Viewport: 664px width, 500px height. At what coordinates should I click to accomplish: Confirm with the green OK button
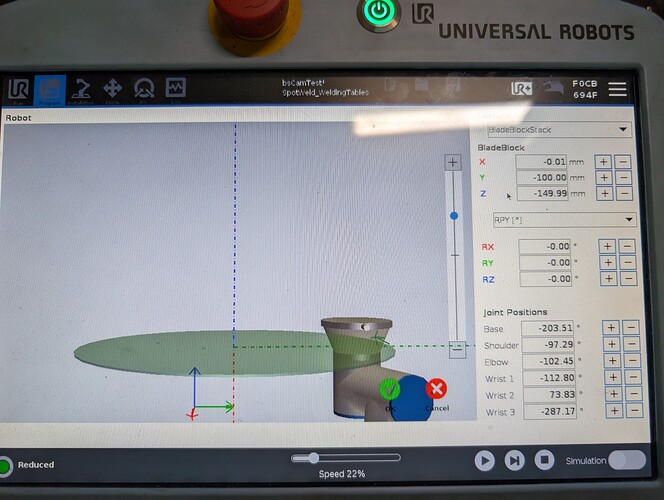pyautogui.click(x=390, y=390)
